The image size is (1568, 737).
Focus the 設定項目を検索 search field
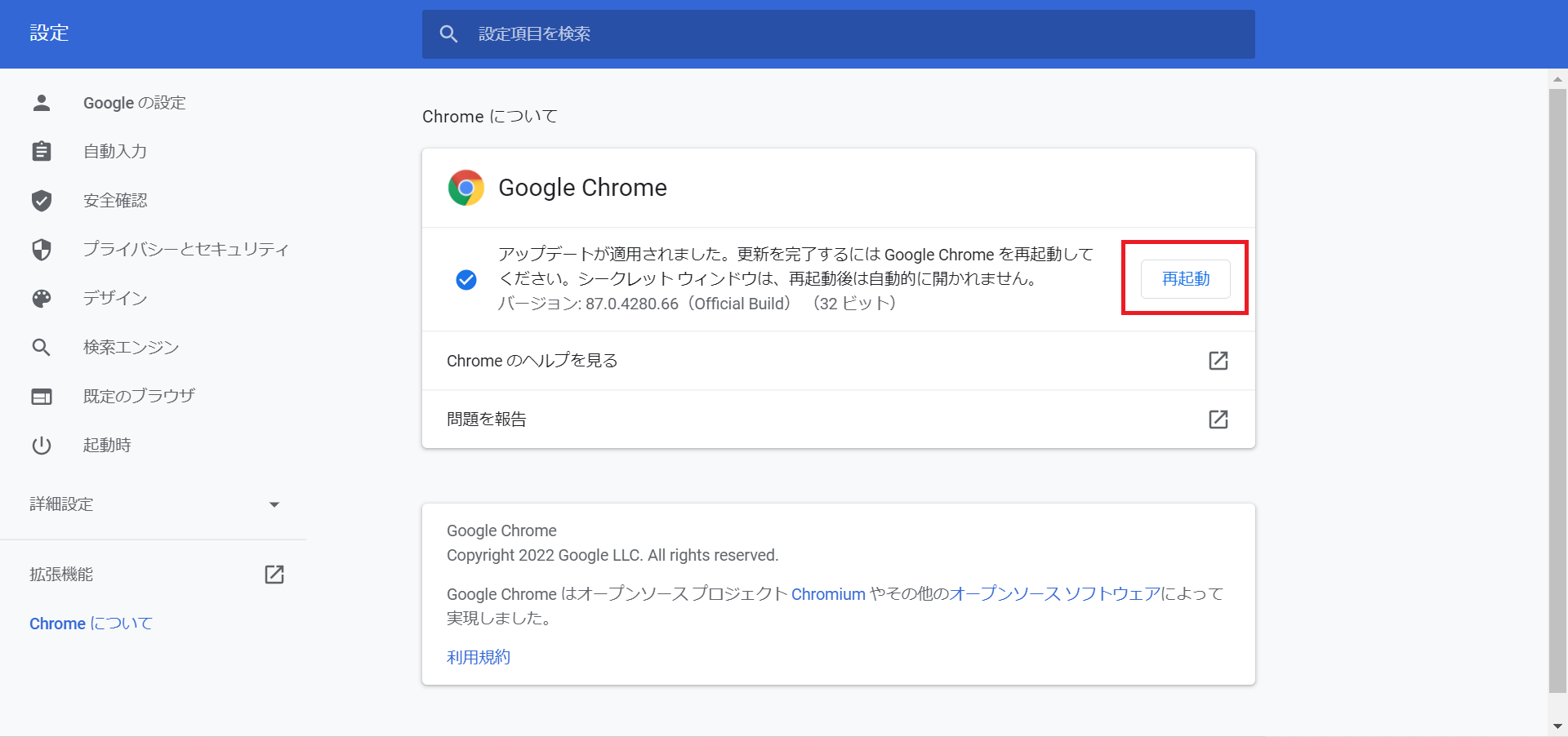[x=838, y=33]
